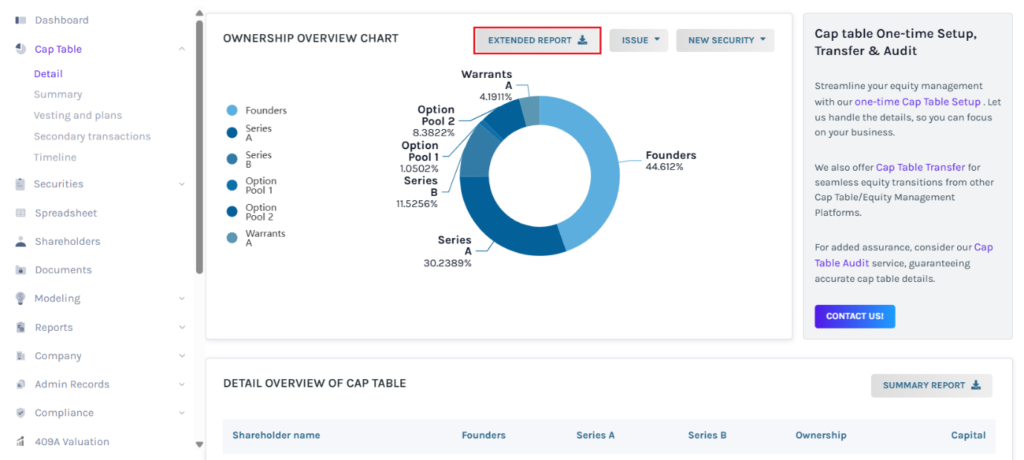Viewport: 1024px width, 460px height.
Task: Click the 409A Valuation icon
Action: click(21, 441)
